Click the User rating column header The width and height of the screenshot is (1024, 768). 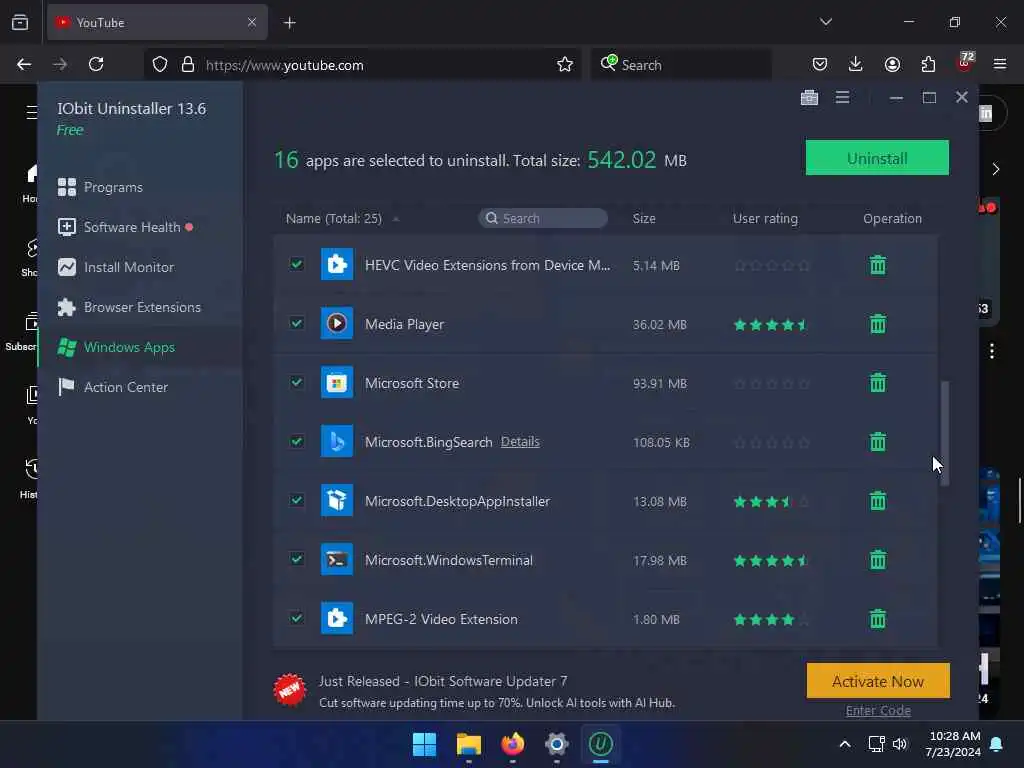coord(765,219)
